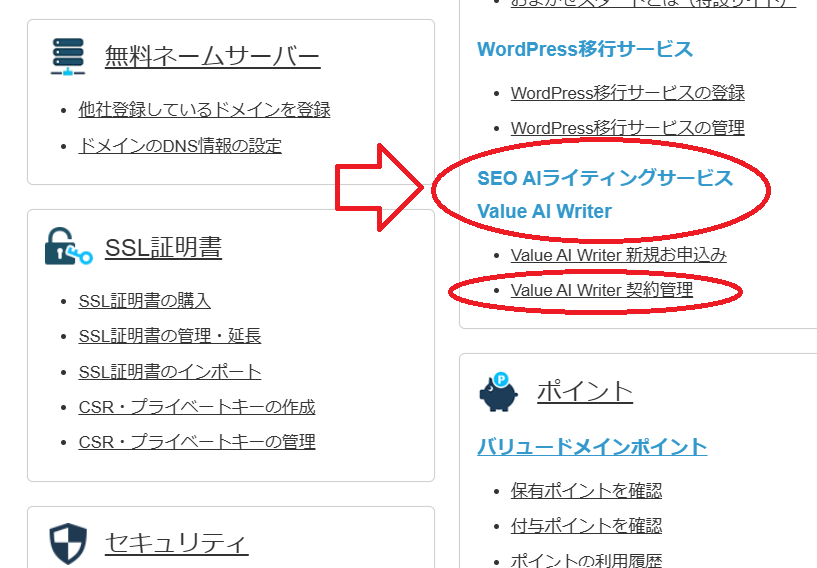
Task: Open CSR・プライベートキーの管理 link
Action: (x=197, y=442)
